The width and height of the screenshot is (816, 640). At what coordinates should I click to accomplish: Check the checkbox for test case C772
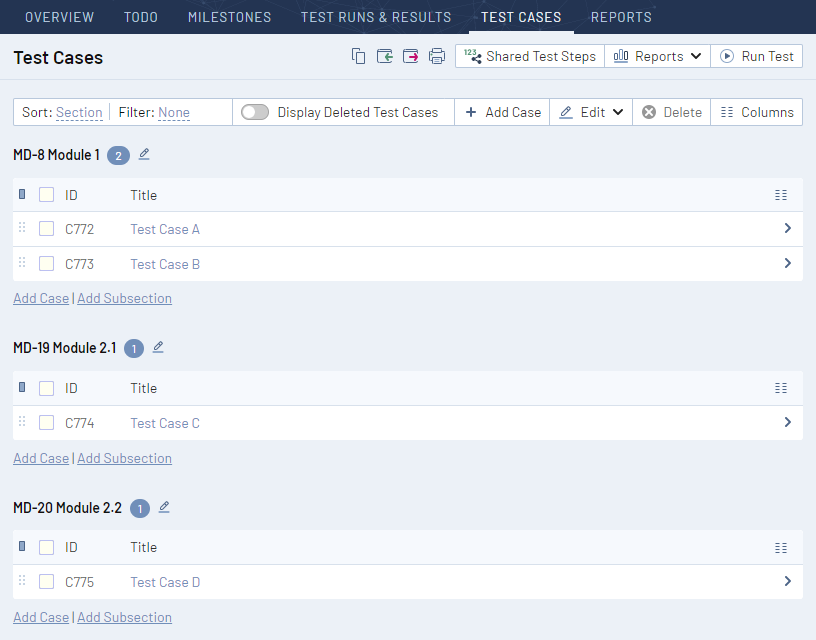[x=46, y=229]
